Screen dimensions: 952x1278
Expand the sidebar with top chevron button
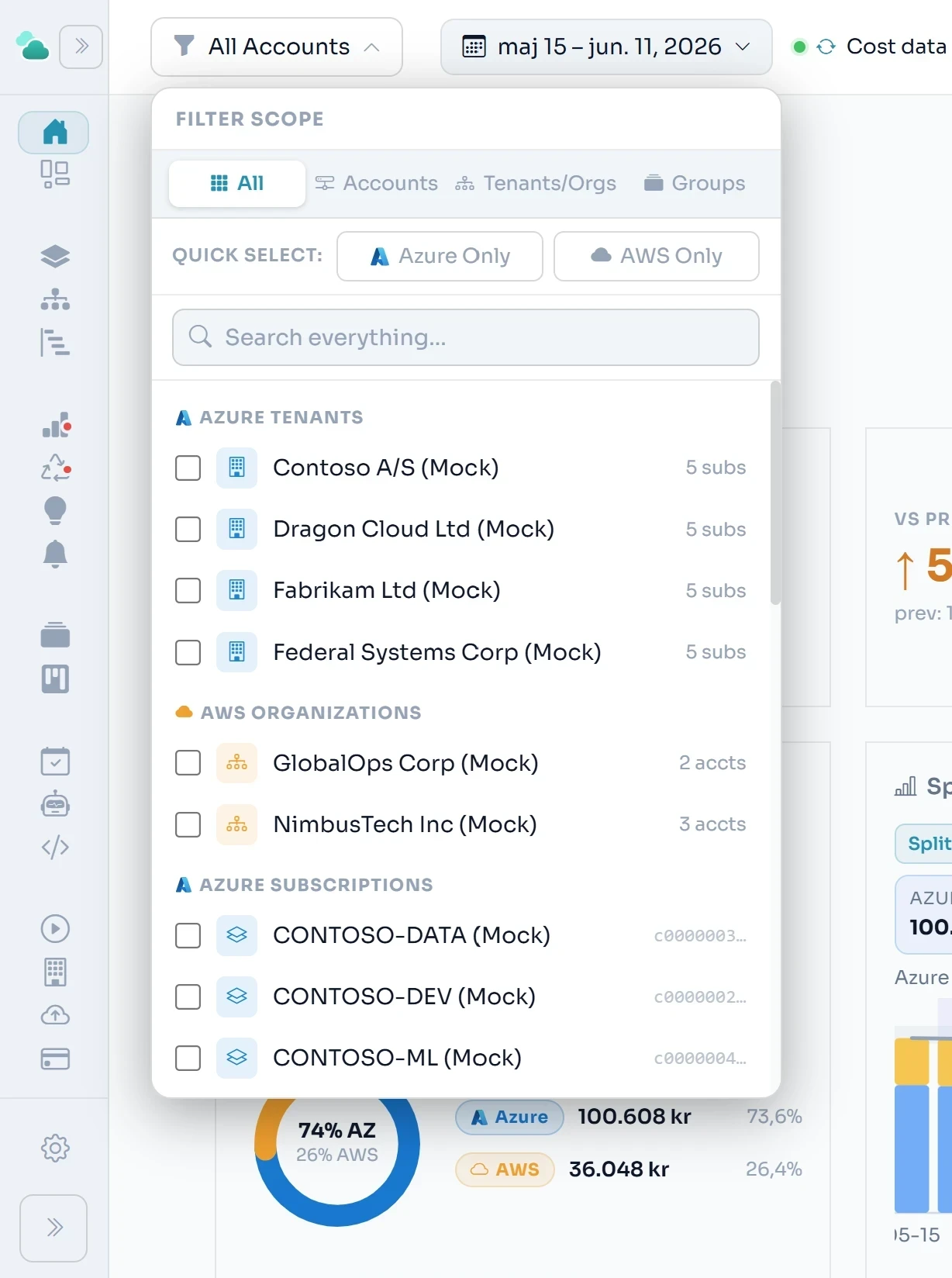tap(81, 47)
